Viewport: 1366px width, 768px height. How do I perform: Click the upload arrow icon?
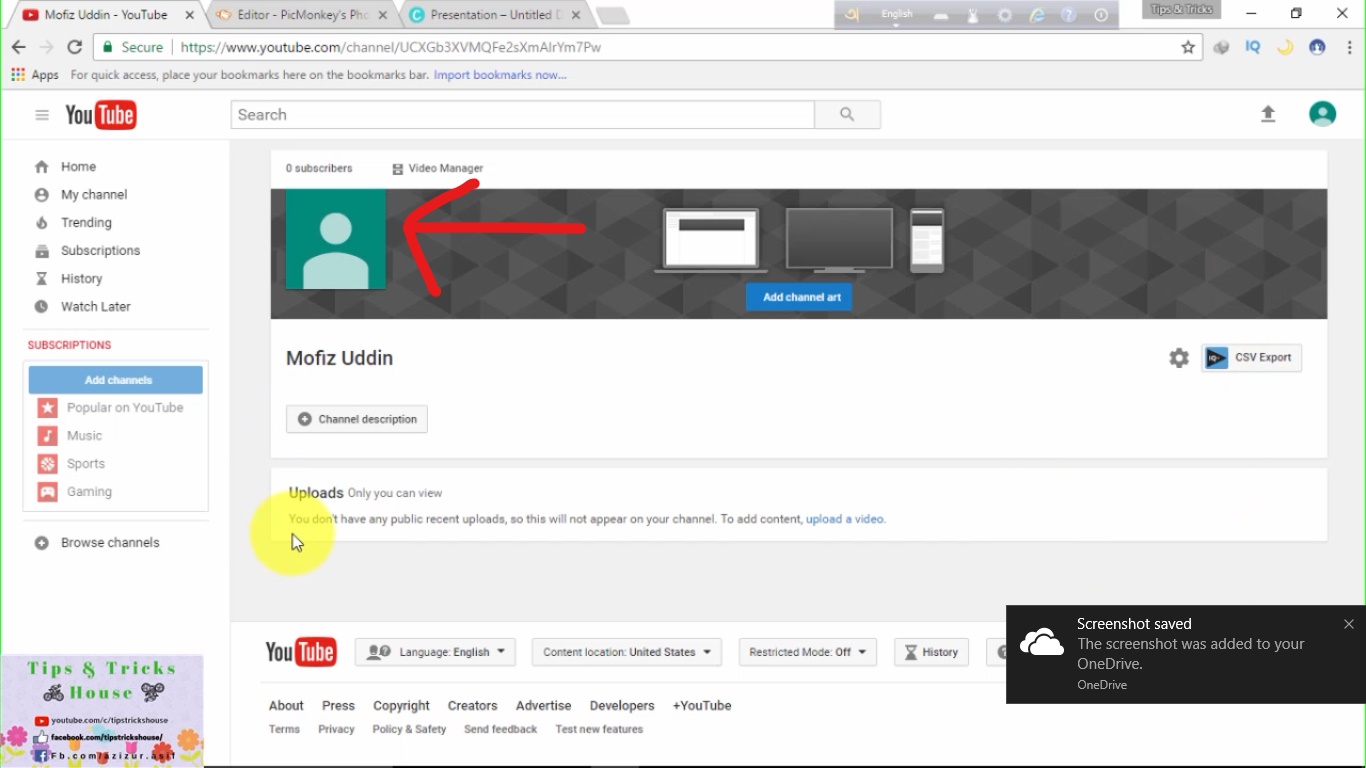pos(1268,115)
